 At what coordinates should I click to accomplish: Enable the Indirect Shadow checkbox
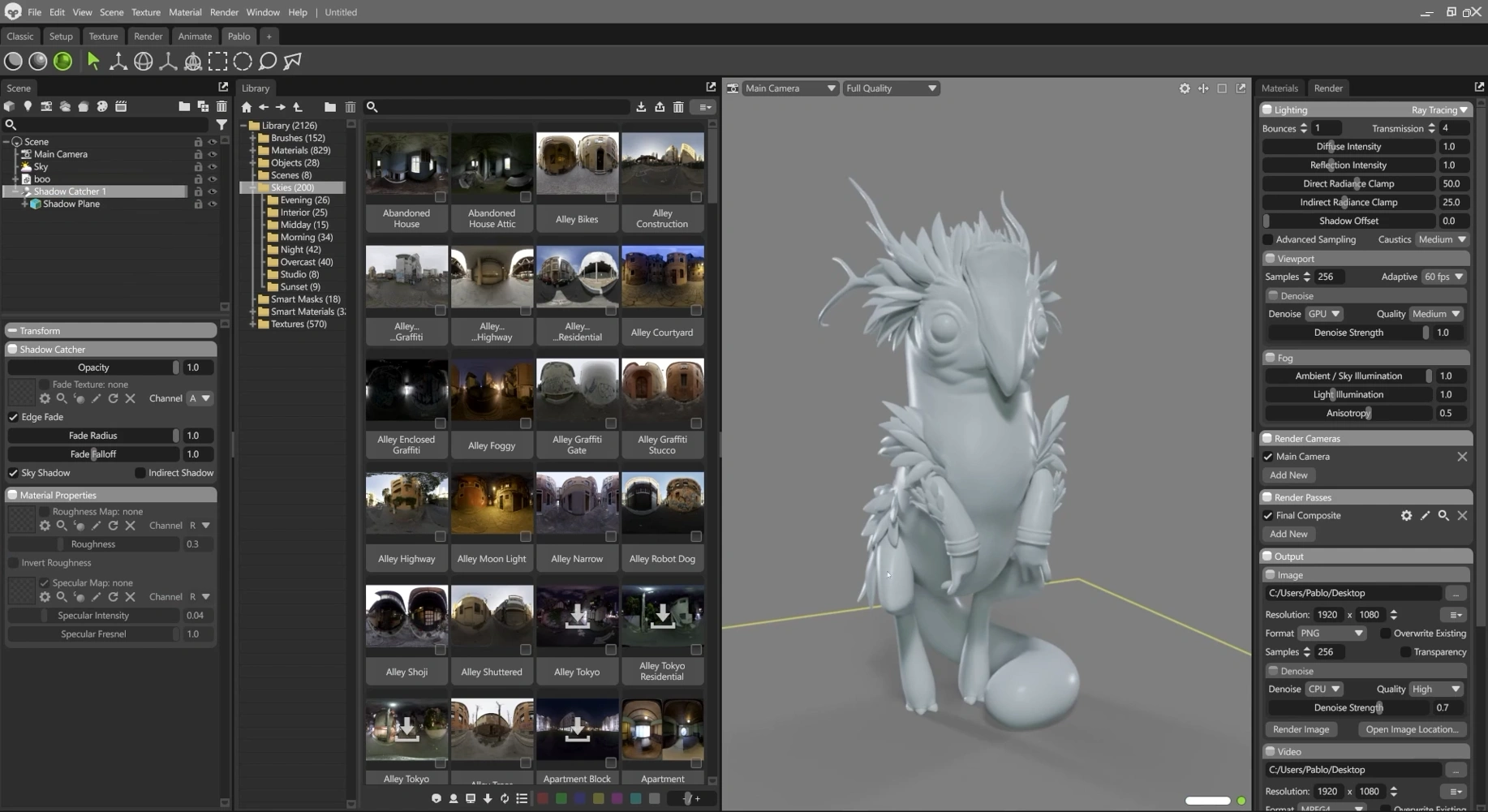tap(140, 473)
